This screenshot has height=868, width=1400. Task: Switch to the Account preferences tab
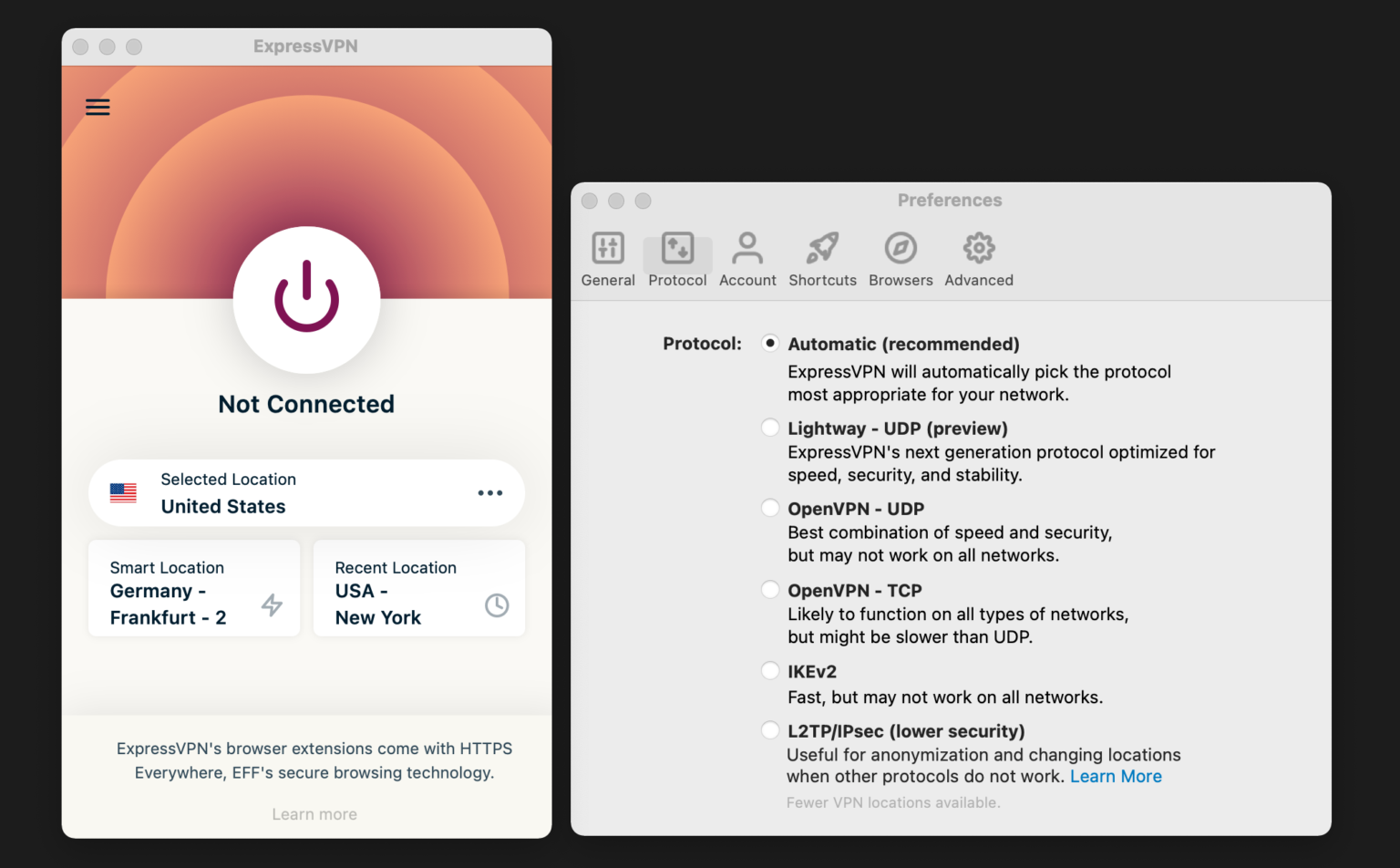pyautogui.click(x=747, y=259)
